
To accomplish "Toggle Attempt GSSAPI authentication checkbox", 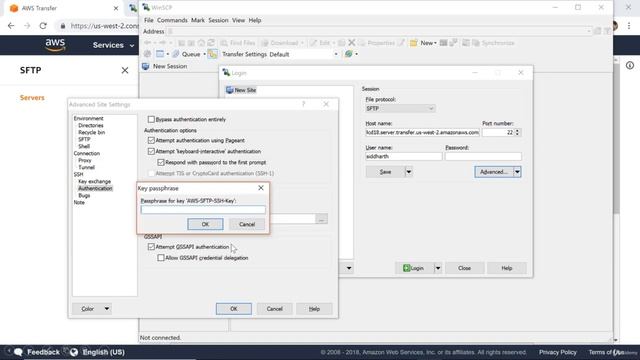I will click(151, 247).
